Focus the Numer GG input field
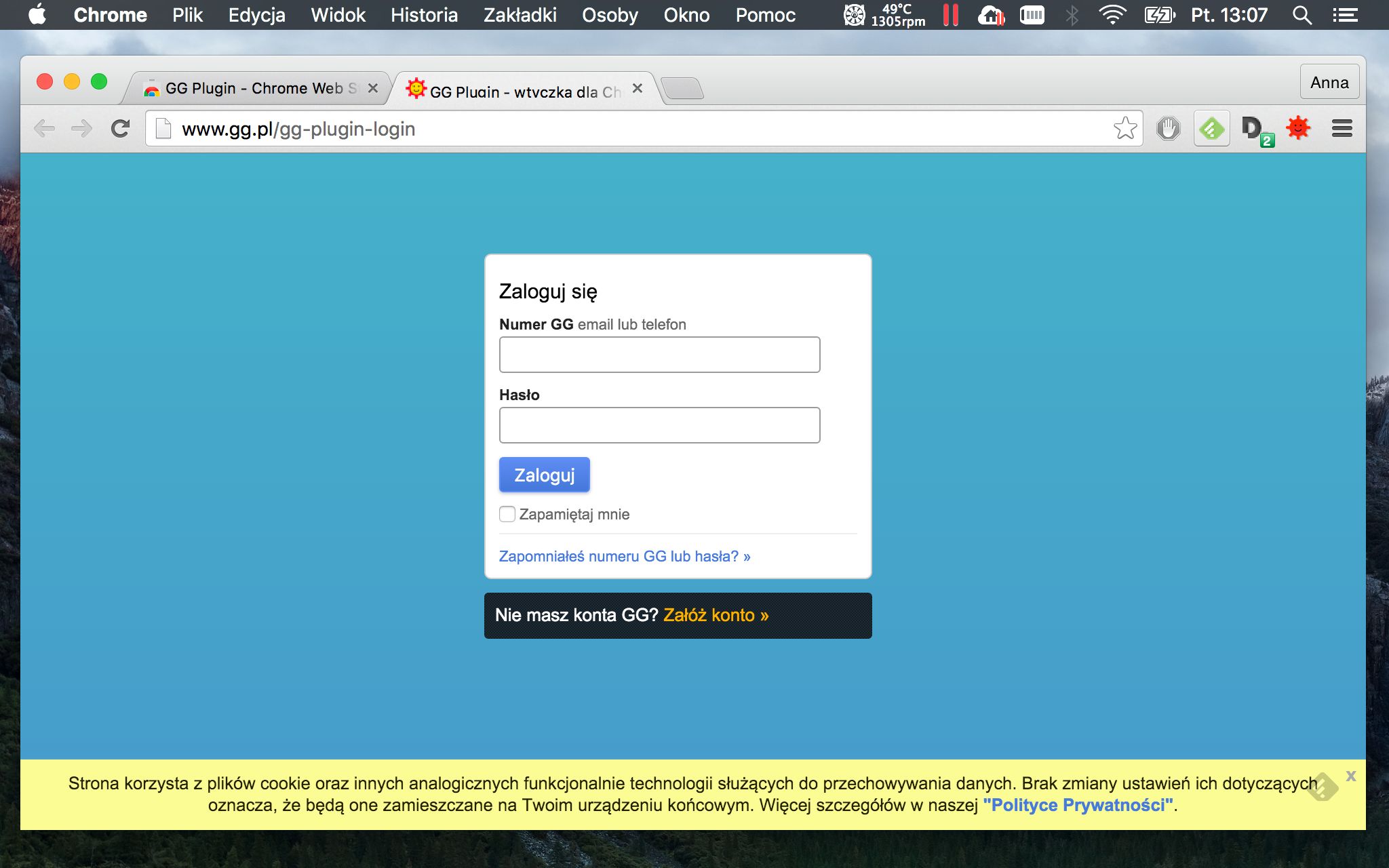 [x=659, y=355]
